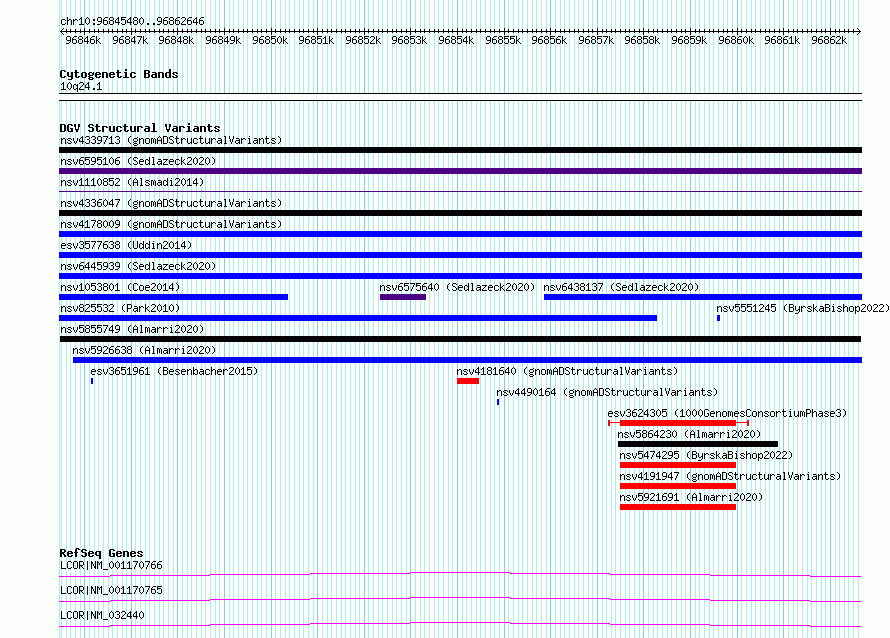Screen dimensions: 890x638
Task: Open the LCOR|NM_001170765 gene label
Action: [111, 590]
